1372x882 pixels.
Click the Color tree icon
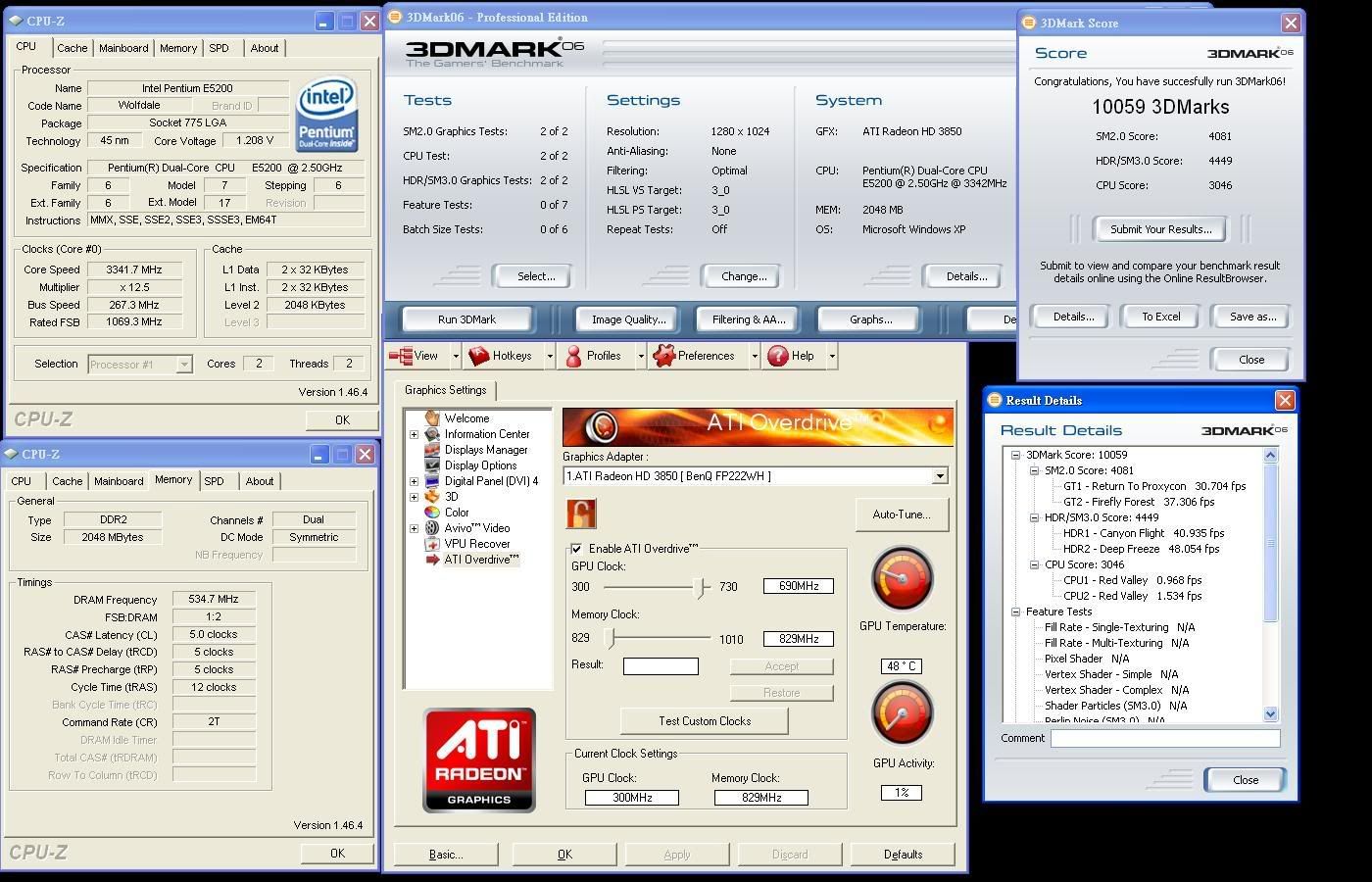(x=431, y=513)
